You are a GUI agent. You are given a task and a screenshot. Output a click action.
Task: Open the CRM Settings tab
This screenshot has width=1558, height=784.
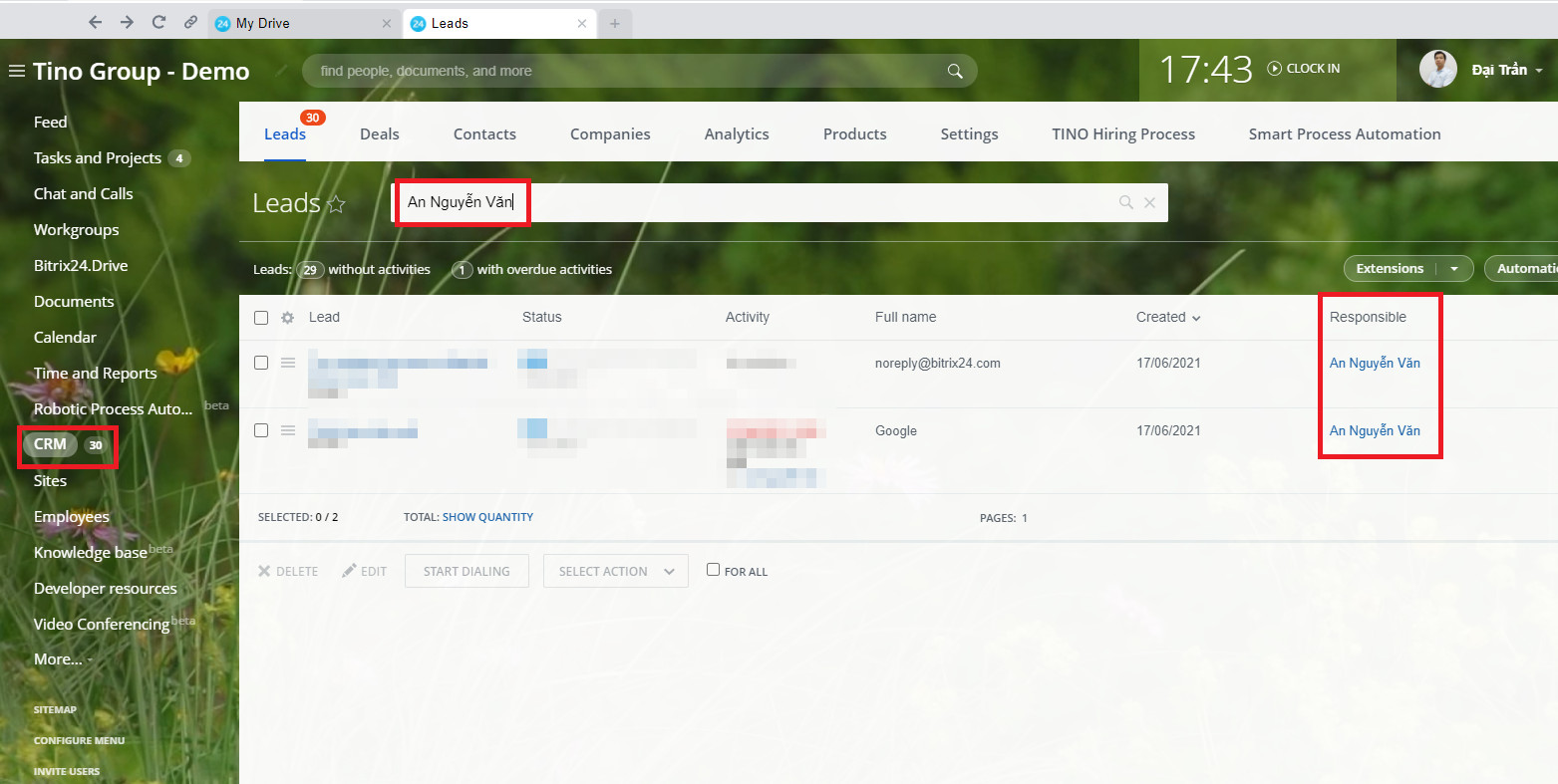coord(969,134)
